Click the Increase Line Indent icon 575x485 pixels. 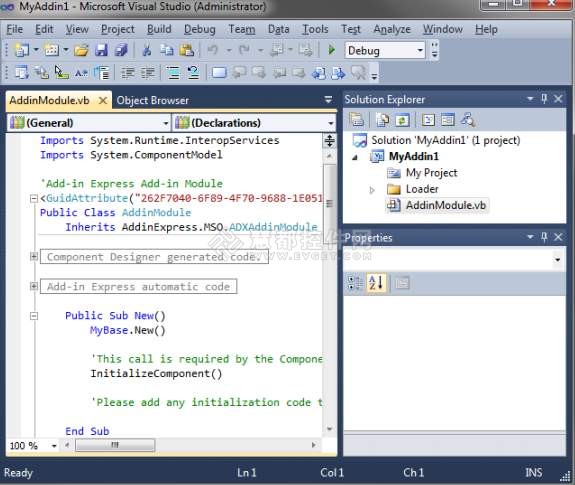[x=148, y=73]
